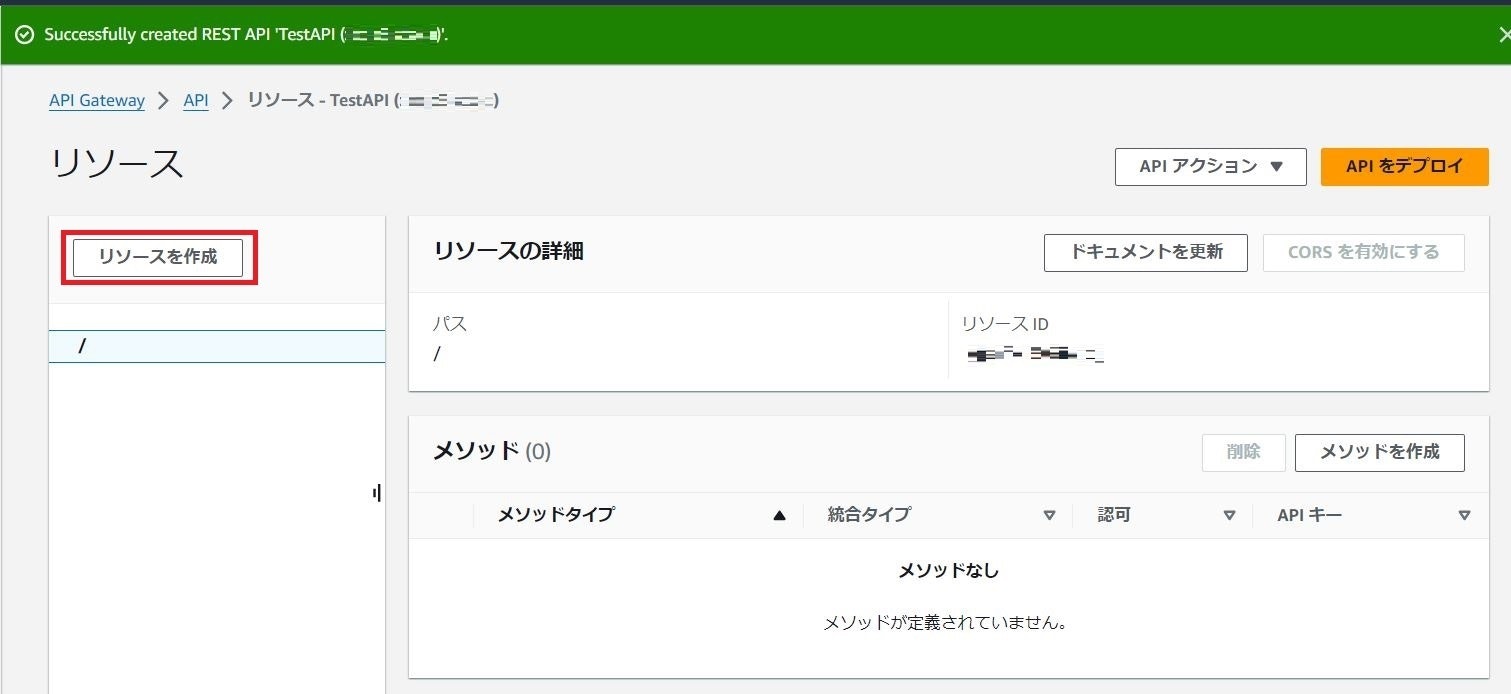
Task: Open the API Gateway breadcrumb link
Action: [x=97, y=100]
